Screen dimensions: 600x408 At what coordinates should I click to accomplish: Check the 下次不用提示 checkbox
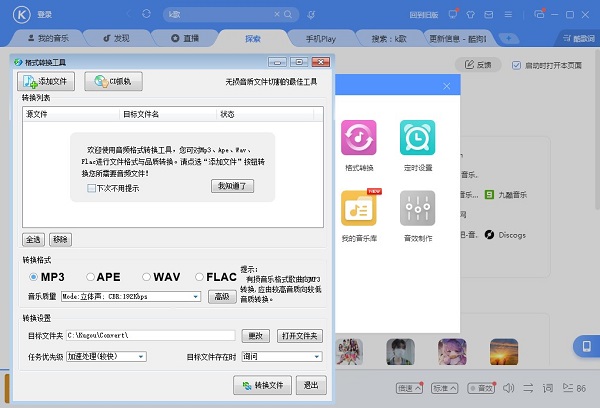click(92, 187)
